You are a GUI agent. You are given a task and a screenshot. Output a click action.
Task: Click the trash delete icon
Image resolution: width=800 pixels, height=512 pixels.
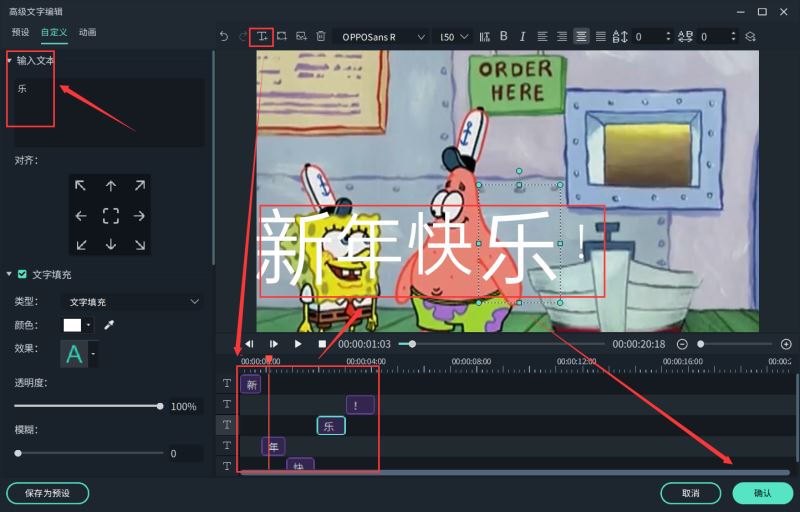[320, 36]
